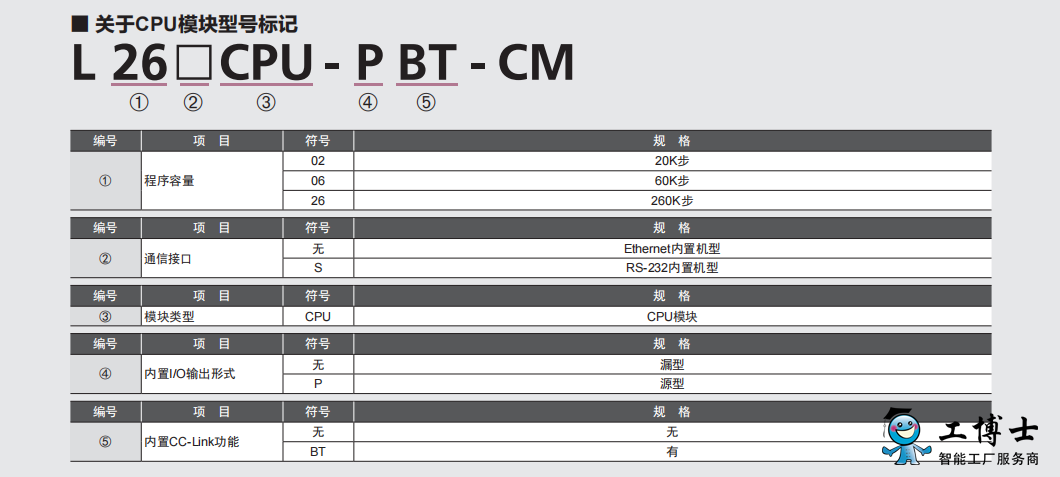Click the 智能工厂服务商 watermark text
The image size is (1060, 477).
(x=989, y=459)
